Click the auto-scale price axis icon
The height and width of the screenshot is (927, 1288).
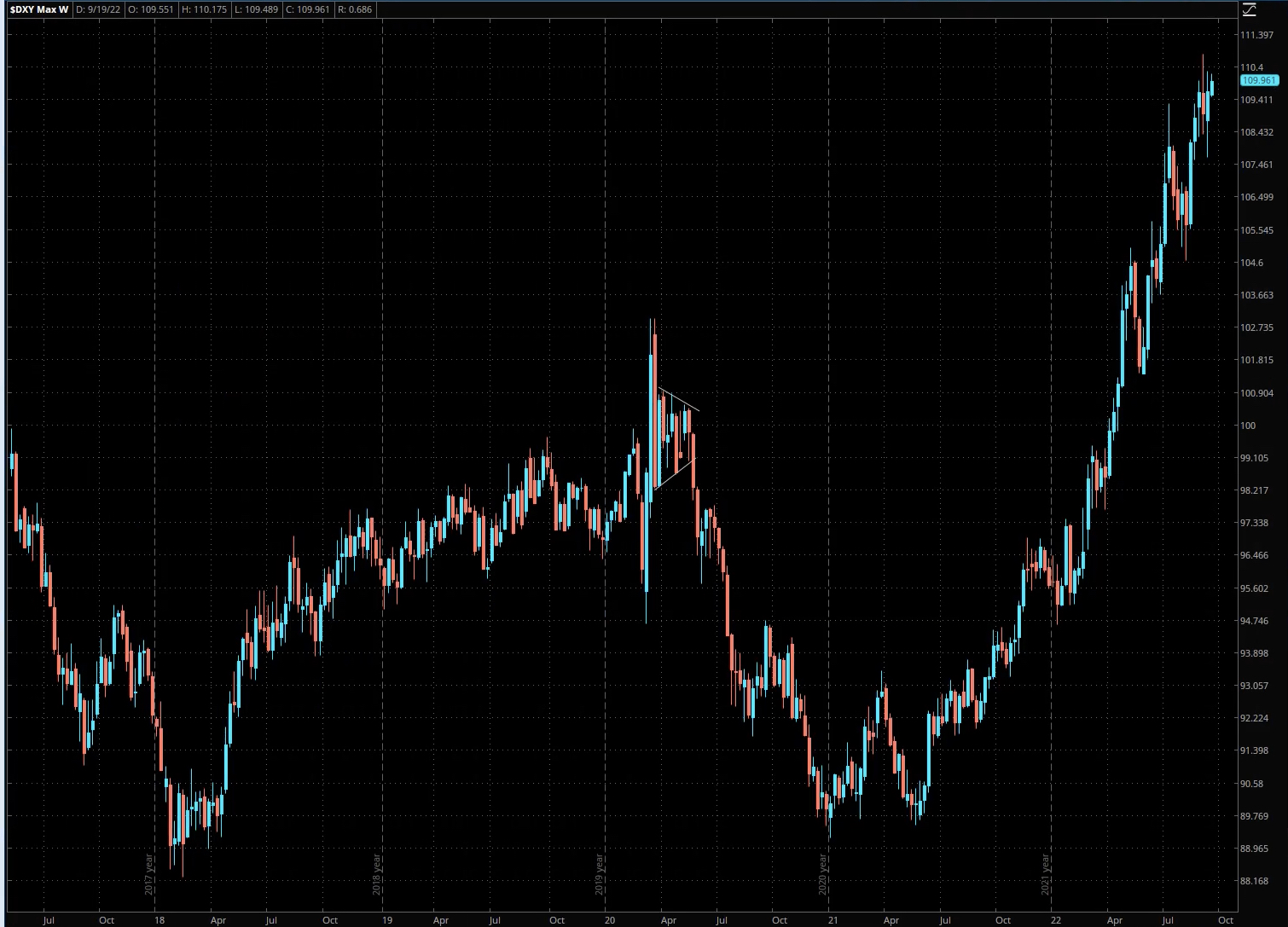[x=1249, y=10]
